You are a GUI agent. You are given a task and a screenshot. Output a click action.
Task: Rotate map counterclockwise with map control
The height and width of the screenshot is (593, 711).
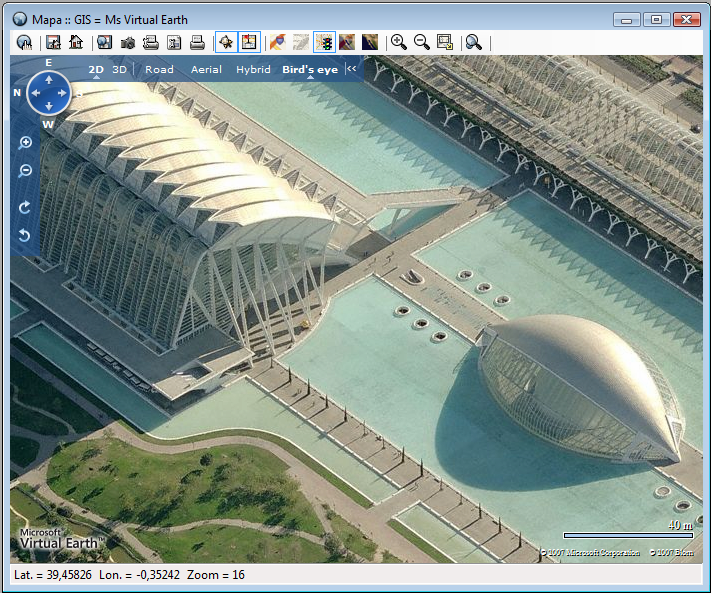pos(26,236)
